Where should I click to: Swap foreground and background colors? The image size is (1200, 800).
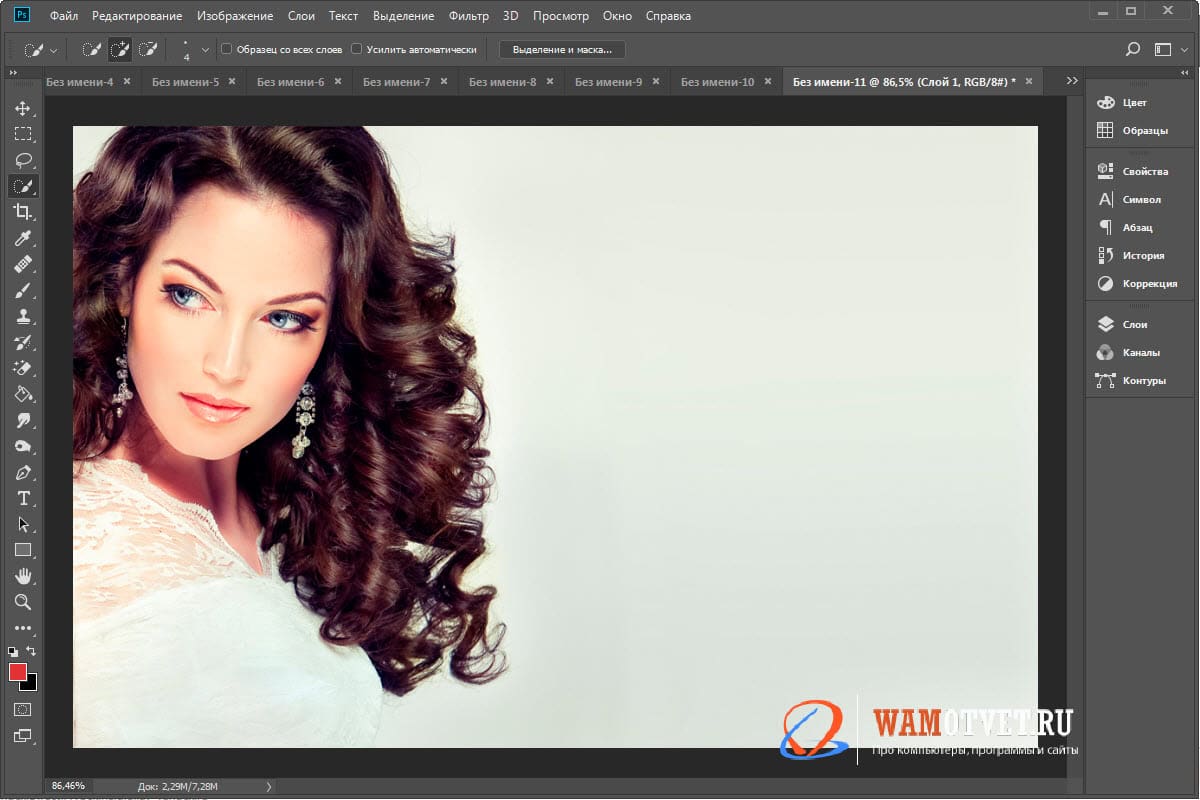(31, 651)
